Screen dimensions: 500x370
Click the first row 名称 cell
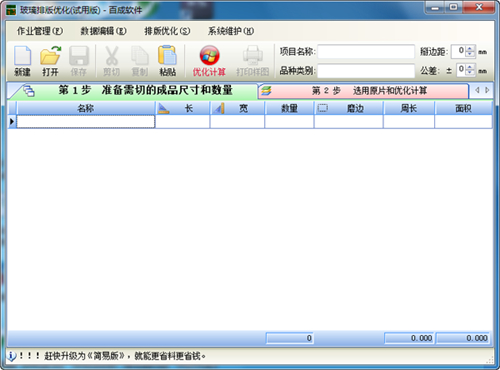86,122
